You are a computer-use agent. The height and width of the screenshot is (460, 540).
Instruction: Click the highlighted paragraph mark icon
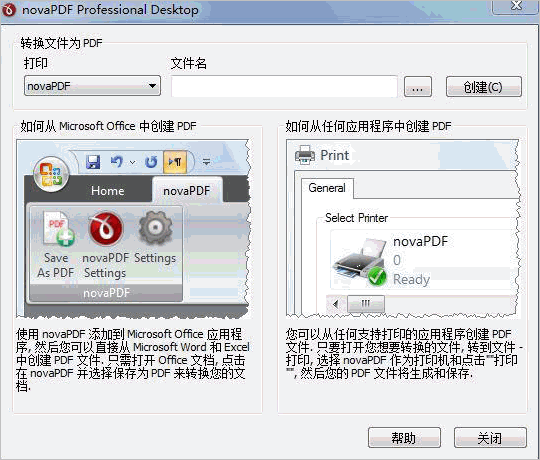coord(175,161)
